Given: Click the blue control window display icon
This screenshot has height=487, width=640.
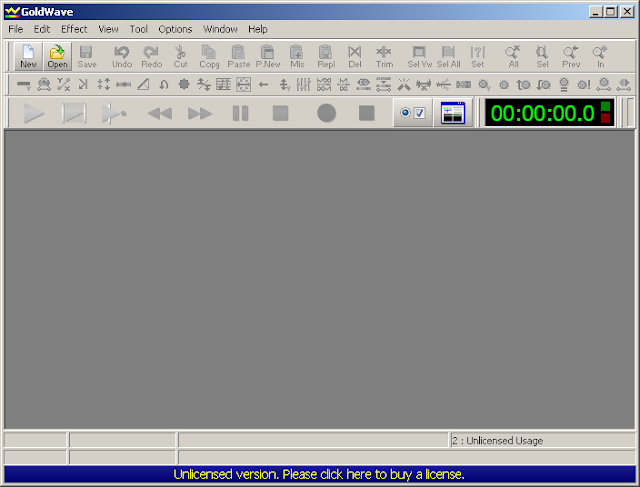Looking at the screenshot, I should [453, 113].
